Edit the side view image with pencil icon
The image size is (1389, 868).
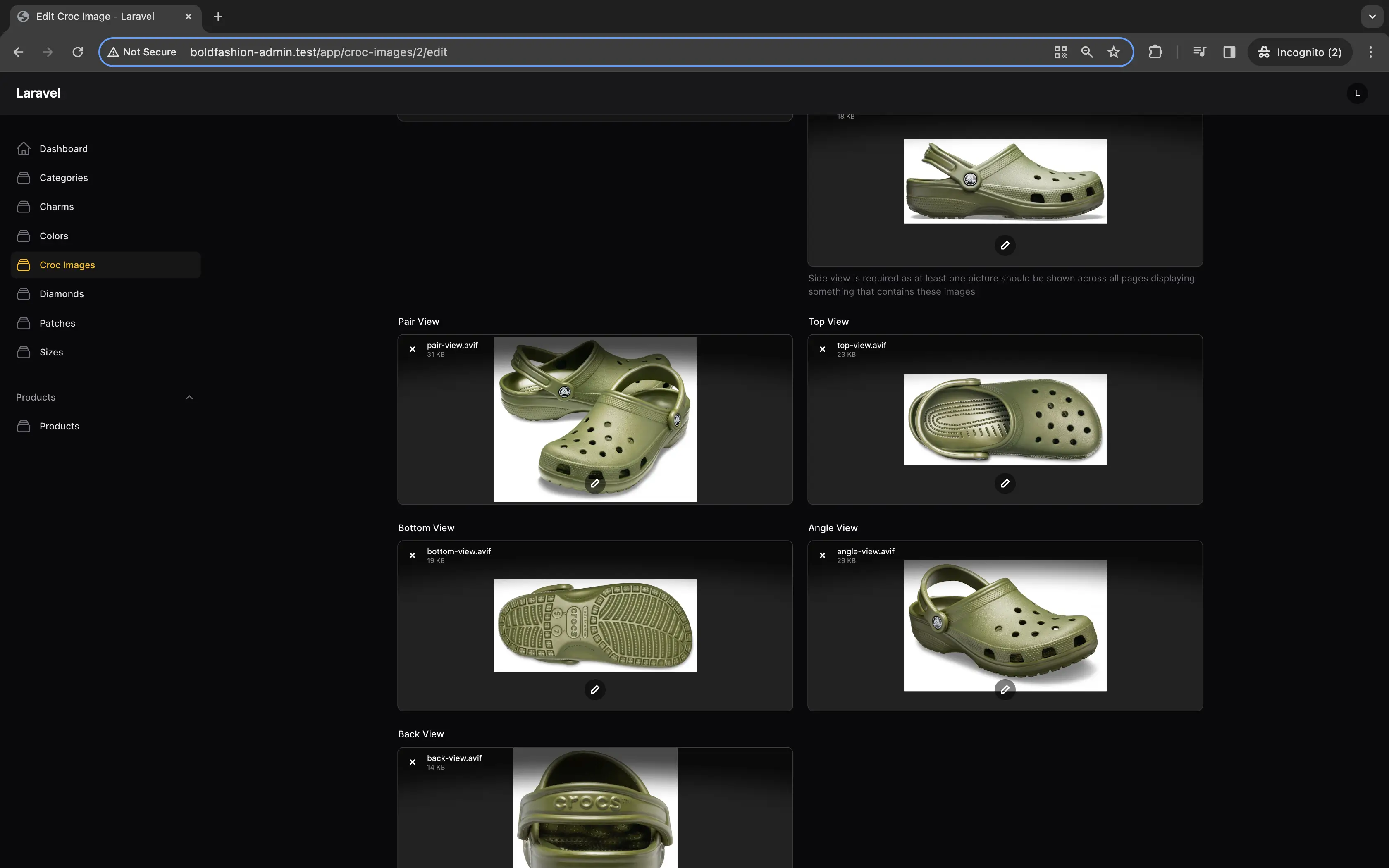[x=1005, y=245]
